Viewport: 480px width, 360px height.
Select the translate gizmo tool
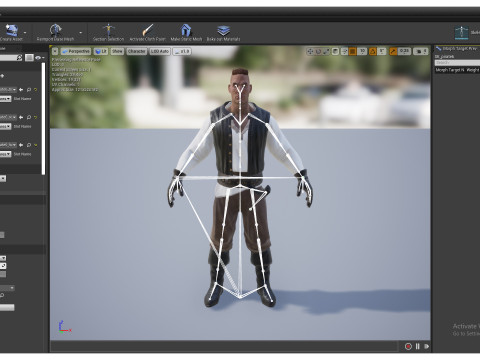click(x=310, y=51)
